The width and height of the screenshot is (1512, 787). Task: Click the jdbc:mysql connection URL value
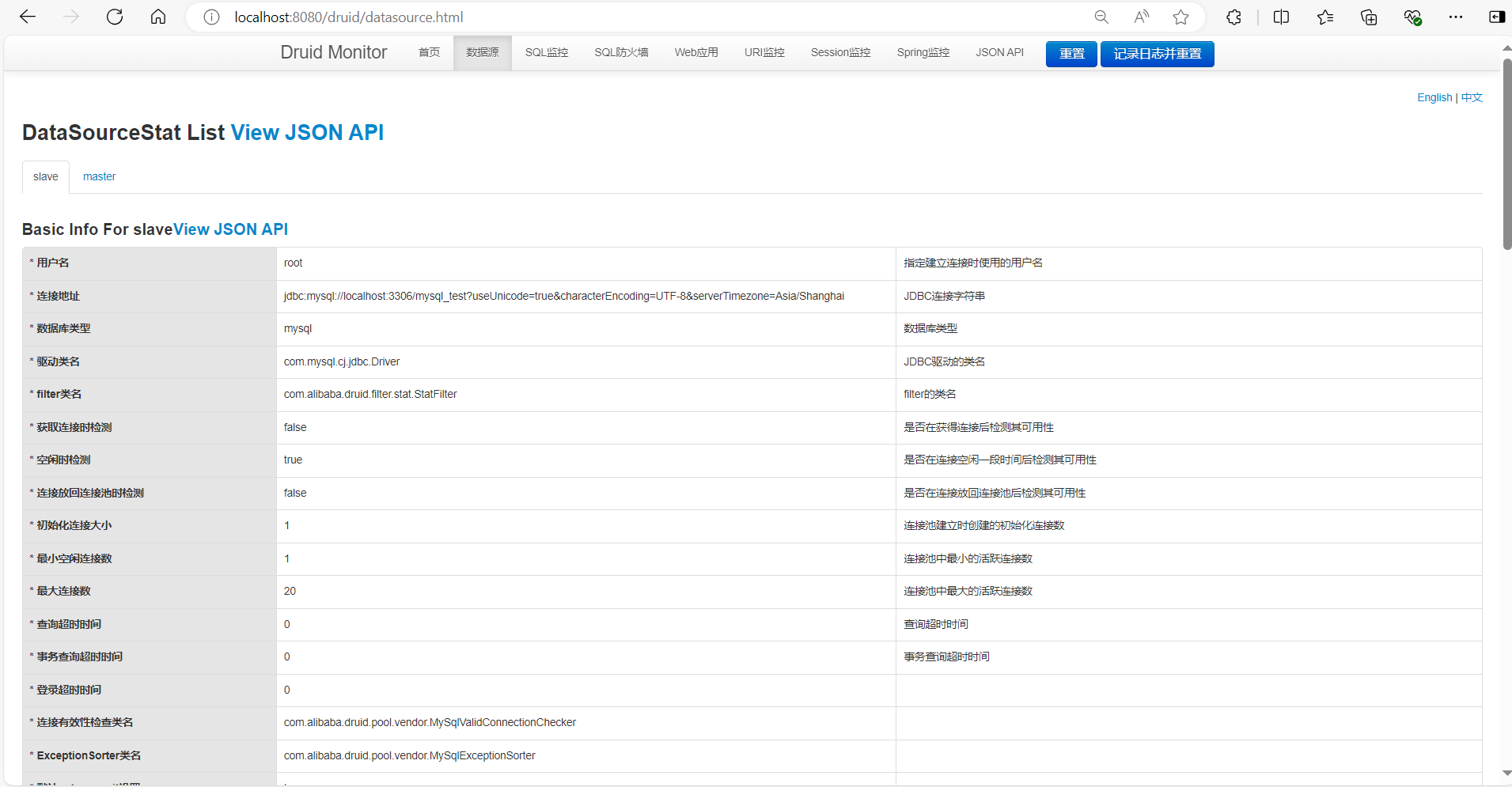pos(564,296)
